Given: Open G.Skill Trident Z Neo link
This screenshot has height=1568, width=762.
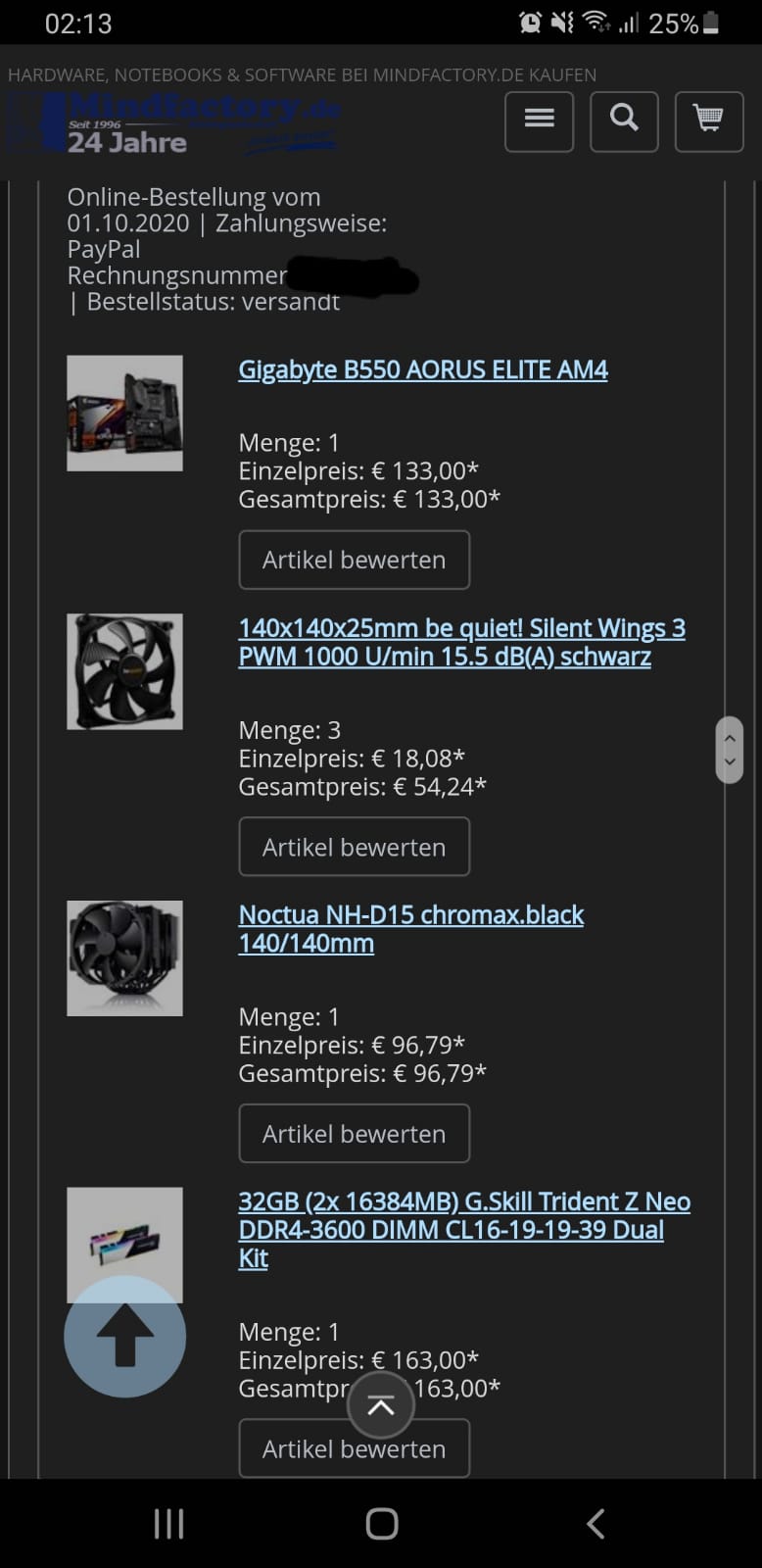Looking at the screenshot, I should point(464,1230).
